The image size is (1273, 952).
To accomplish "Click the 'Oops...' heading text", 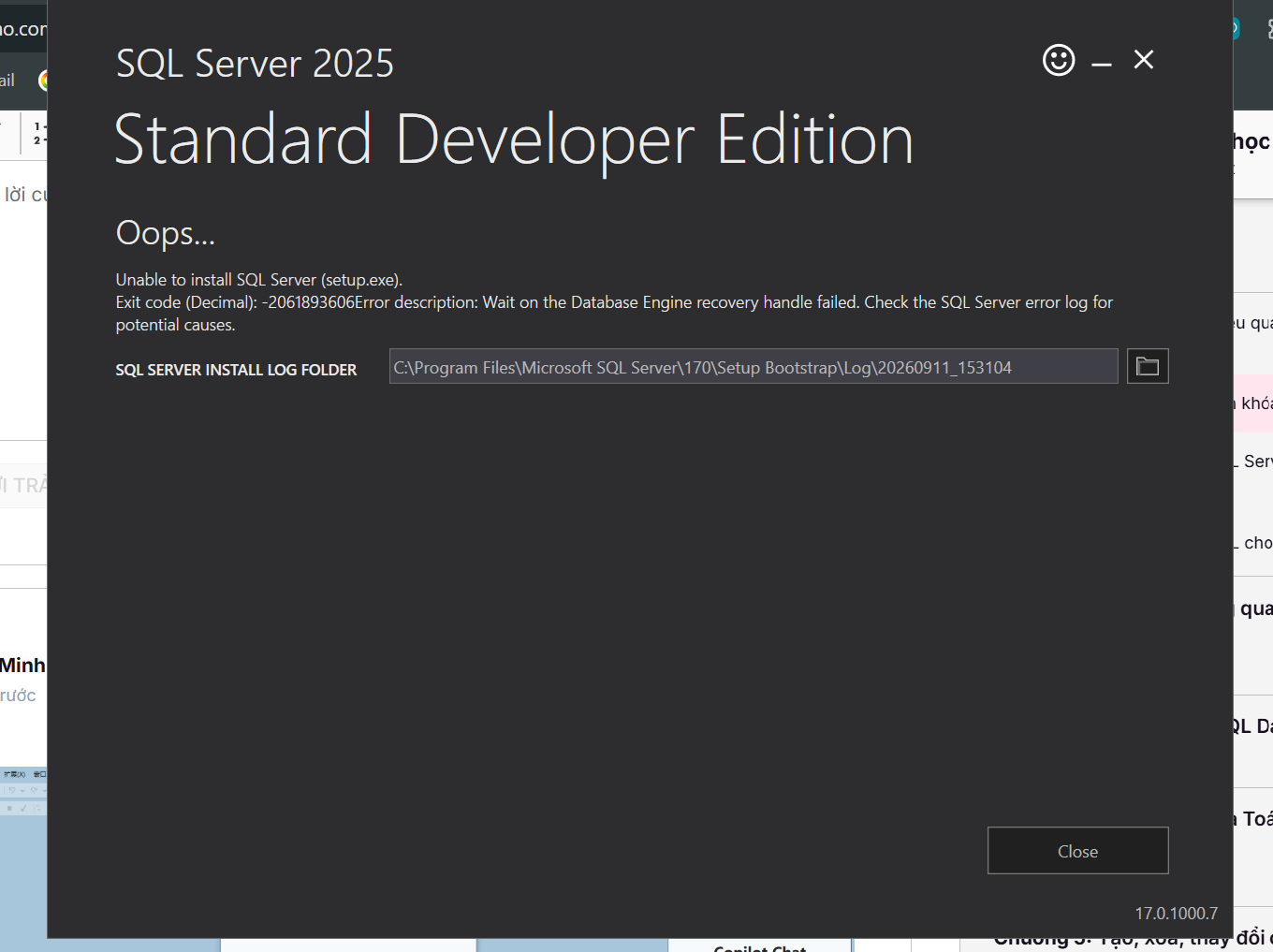I will [166, 233].
